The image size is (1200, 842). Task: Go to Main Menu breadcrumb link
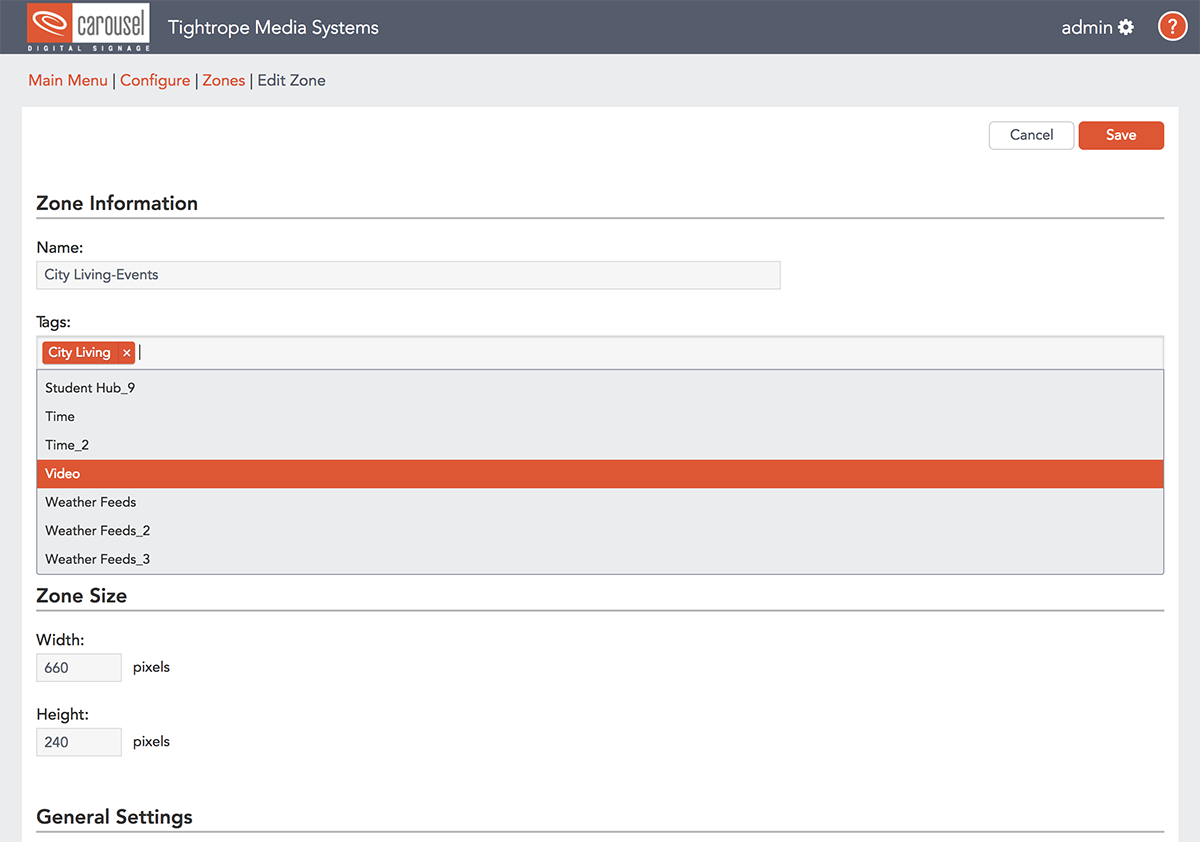(x=68, y=81)
